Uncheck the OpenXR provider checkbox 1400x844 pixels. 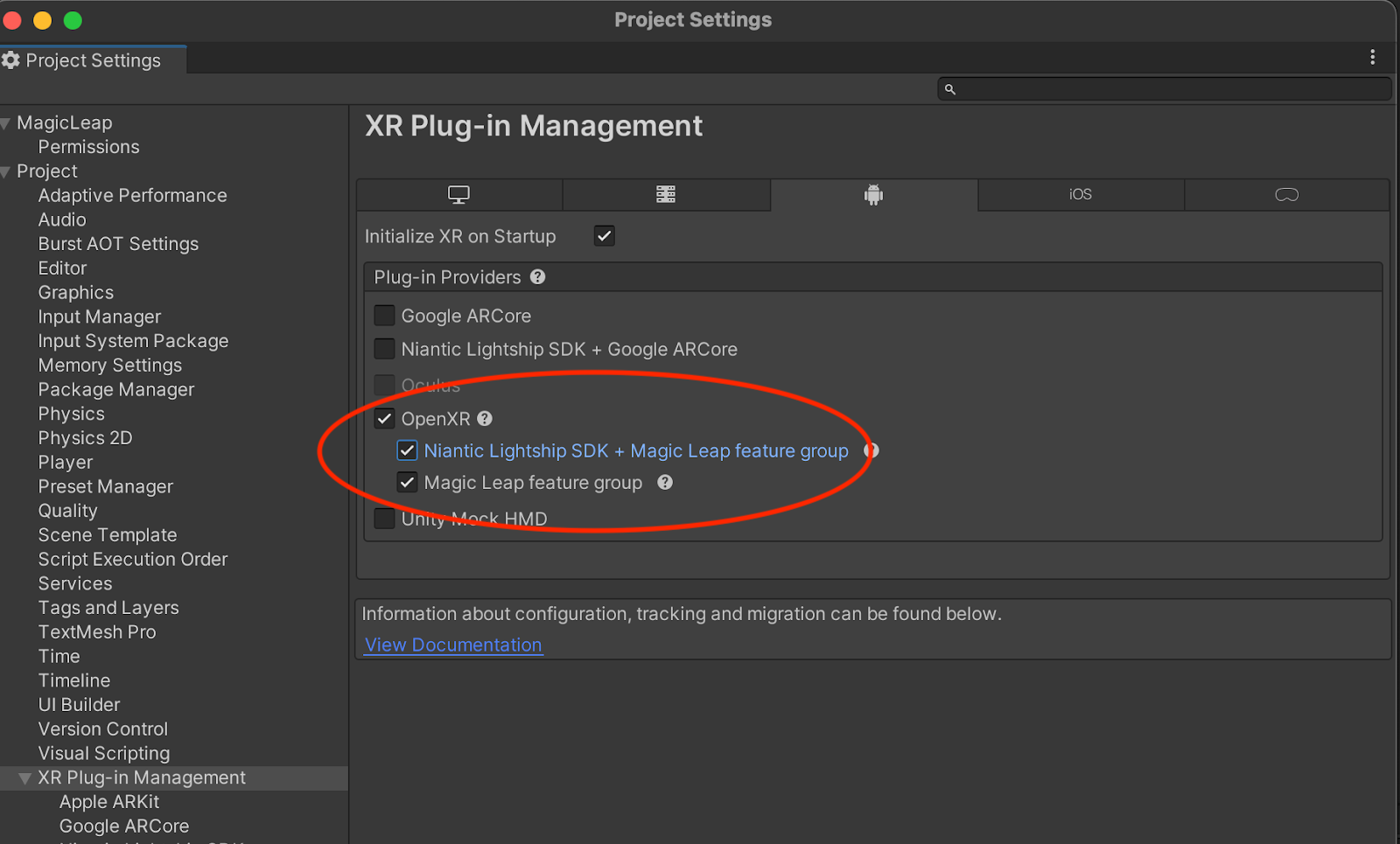click(x=384, y=419)
